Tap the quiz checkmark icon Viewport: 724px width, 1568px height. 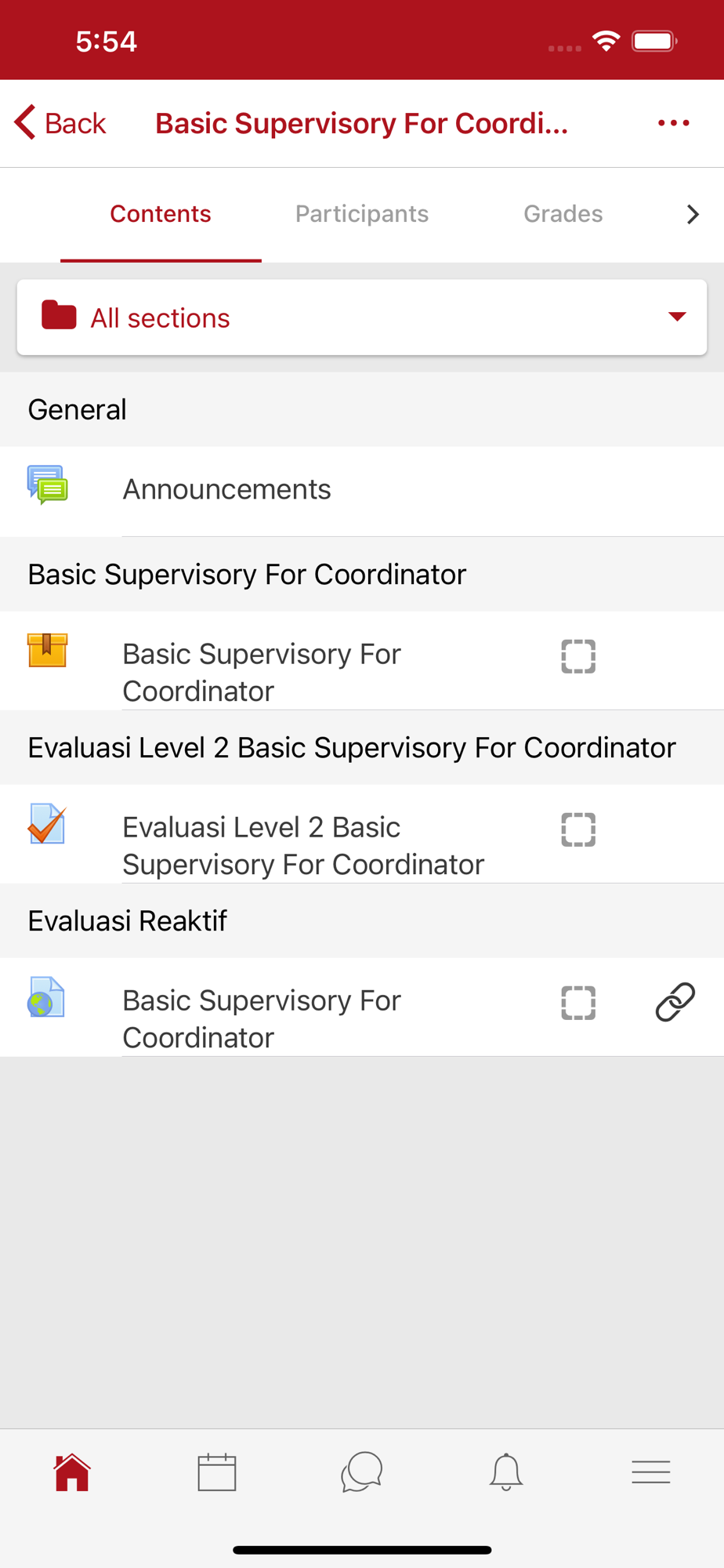click(47, 824)
